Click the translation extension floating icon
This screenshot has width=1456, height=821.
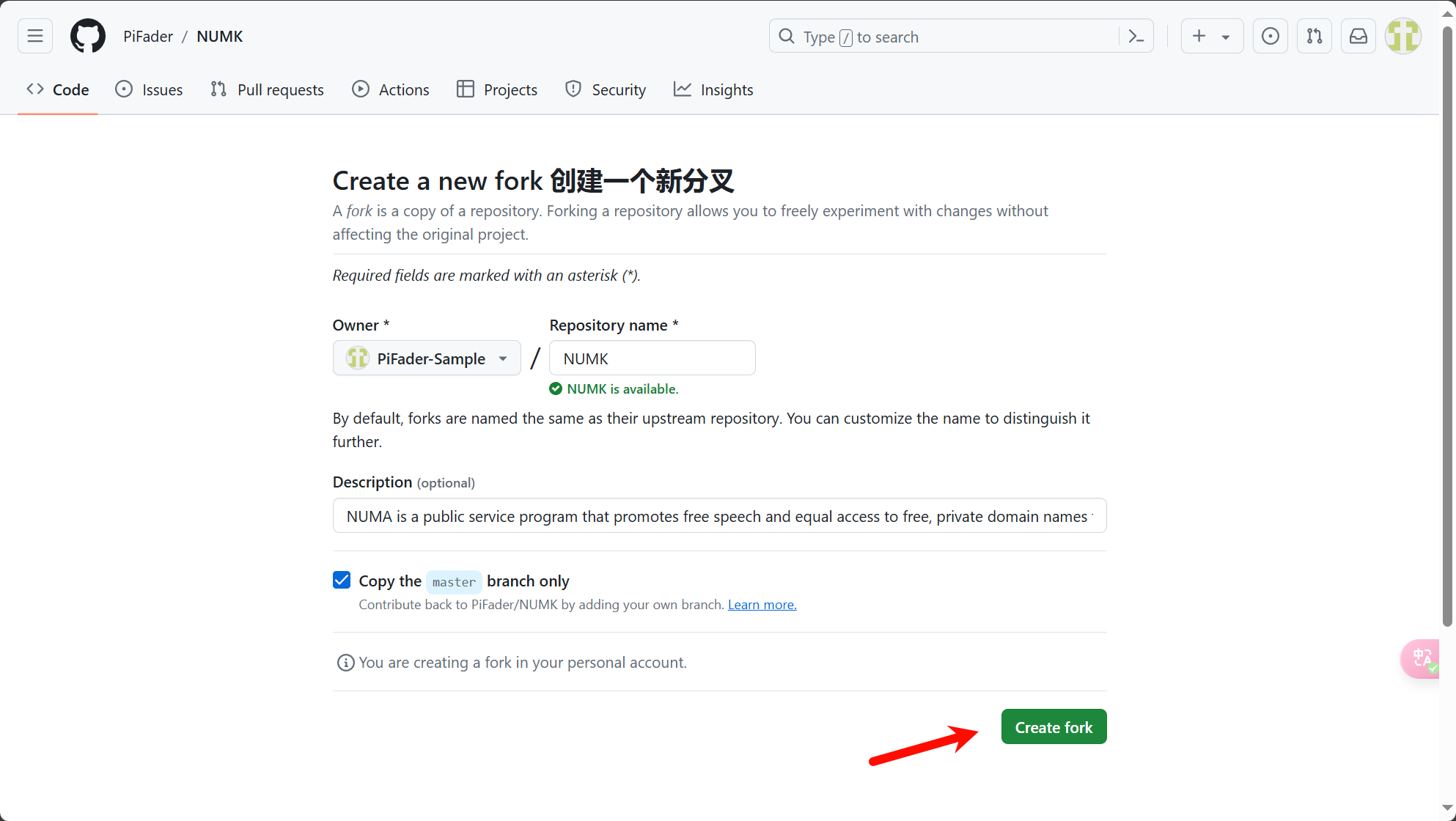point(1422,658)
